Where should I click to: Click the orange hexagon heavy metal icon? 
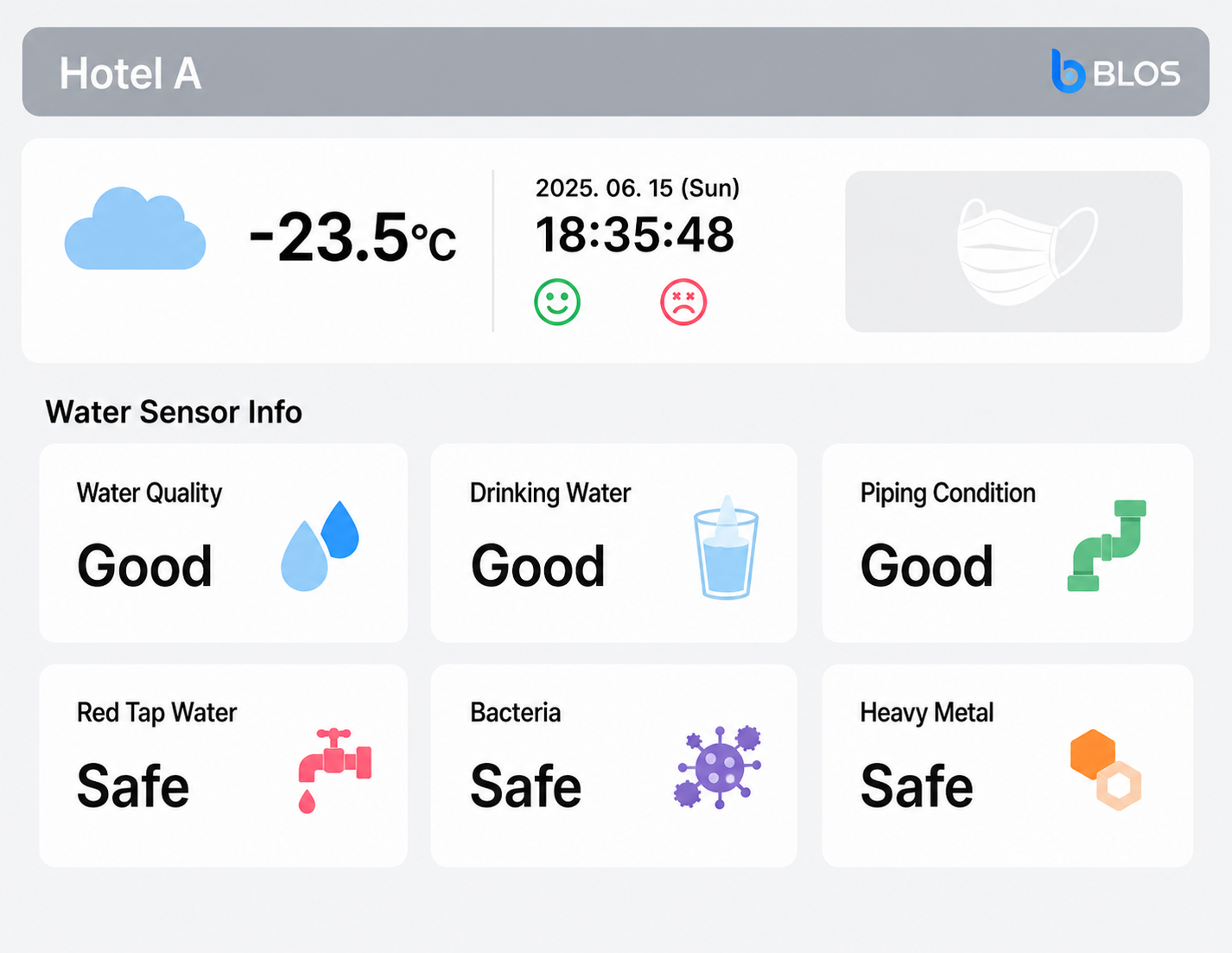[x=1106, y=769]
